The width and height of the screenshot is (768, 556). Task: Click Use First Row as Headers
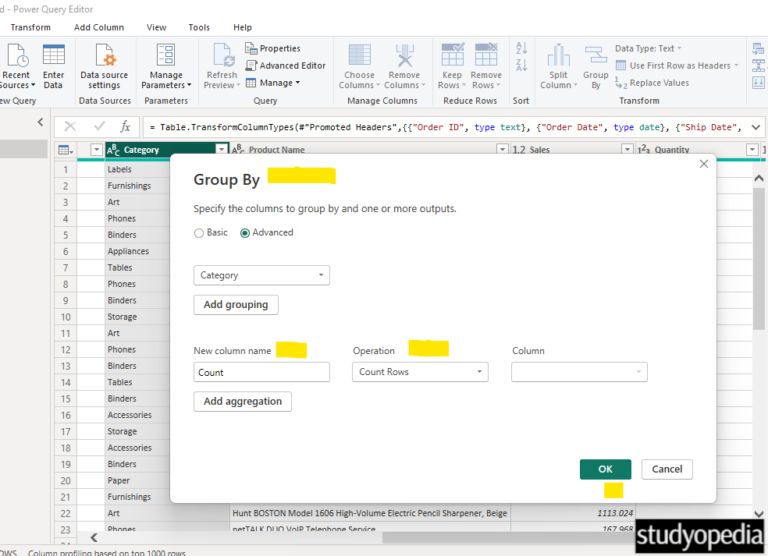coord(677,66)
